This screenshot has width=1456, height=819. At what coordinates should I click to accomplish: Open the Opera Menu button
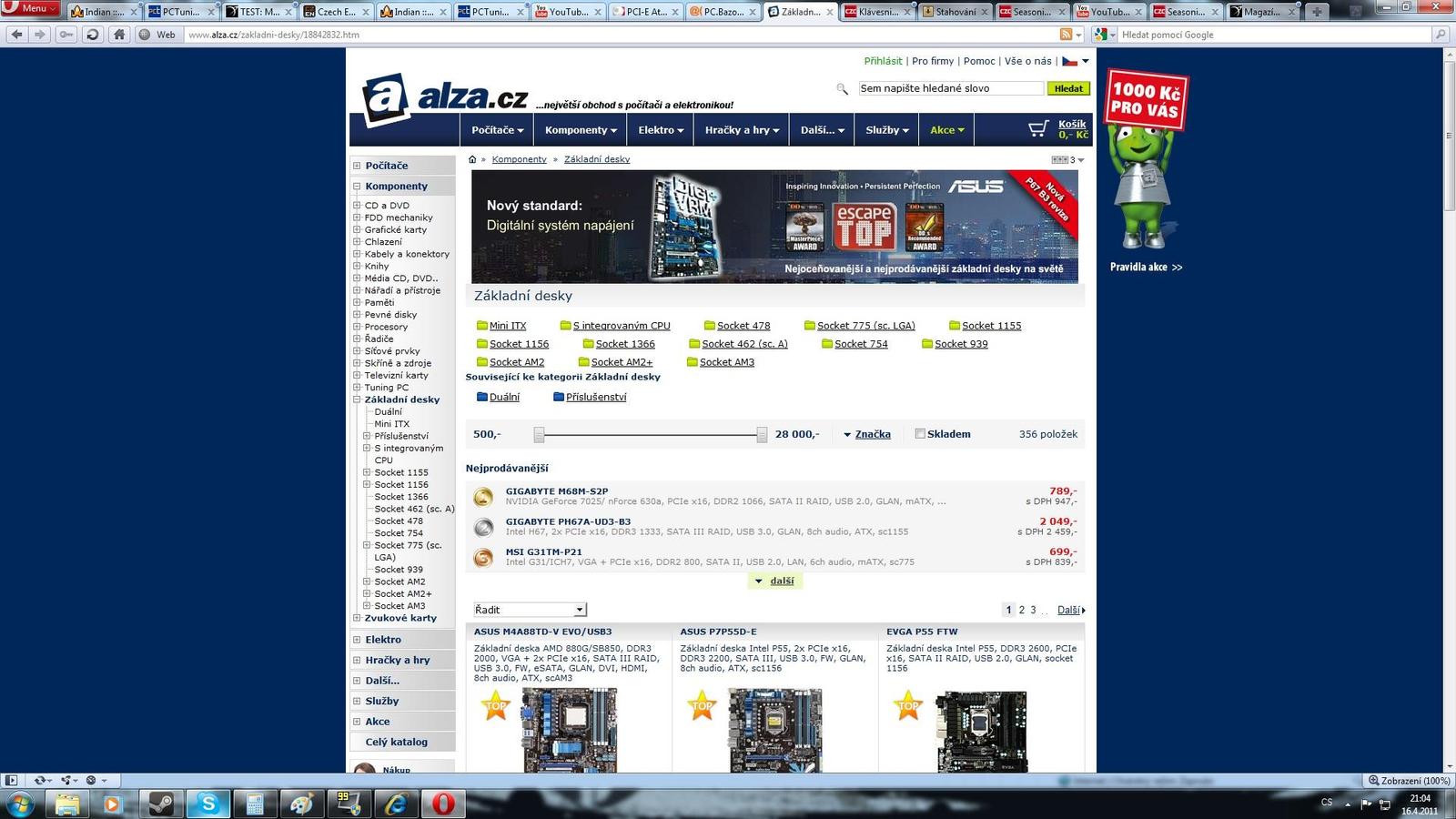coord(30,8)
